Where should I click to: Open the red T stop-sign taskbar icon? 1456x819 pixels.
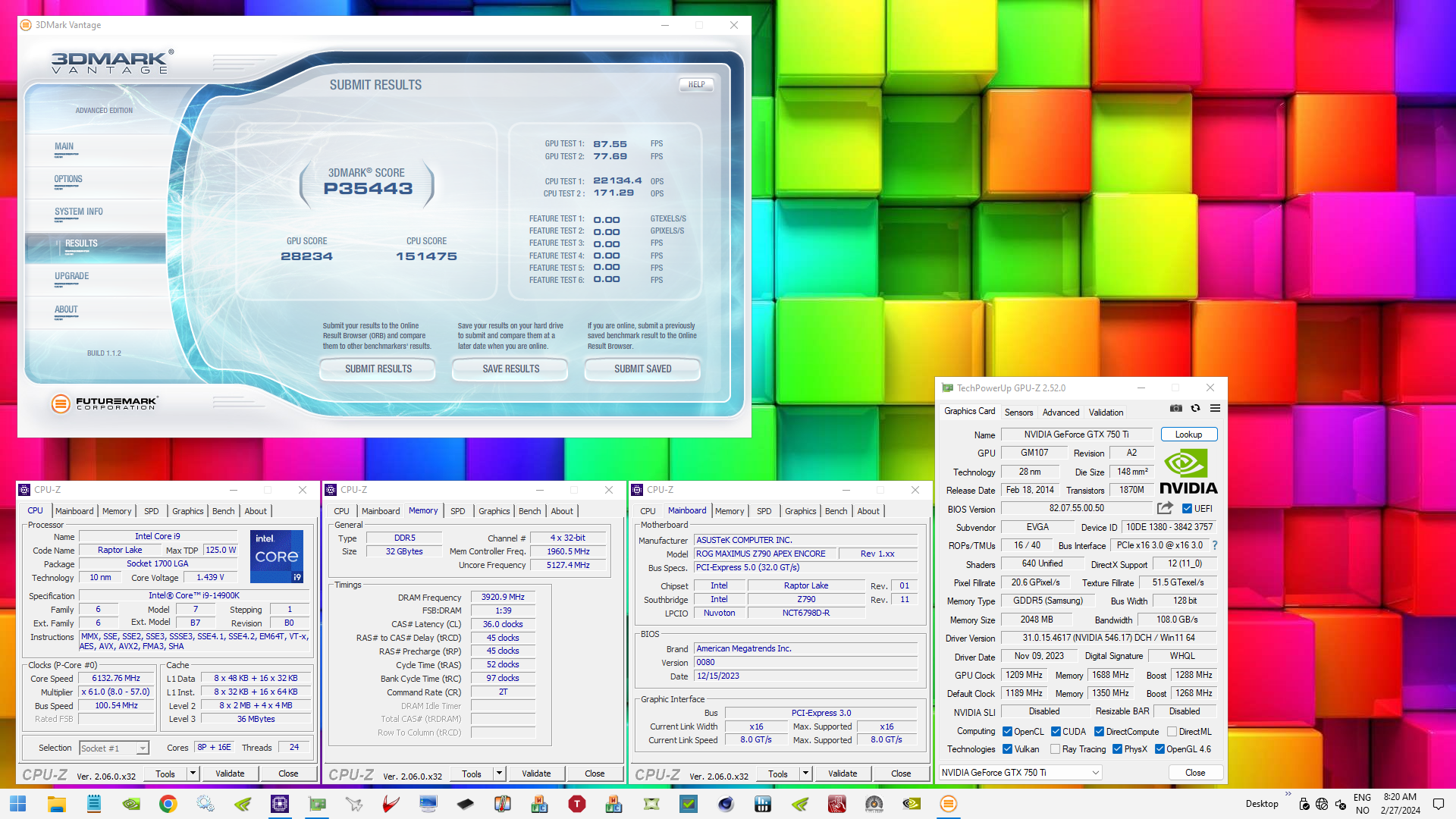(x=577, y=804)
